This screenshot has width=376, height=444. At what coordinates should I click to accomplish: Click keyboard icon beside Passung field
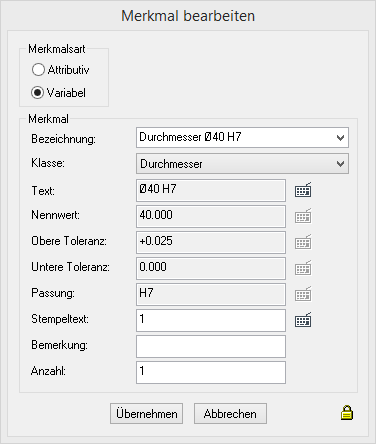(303, 294)
